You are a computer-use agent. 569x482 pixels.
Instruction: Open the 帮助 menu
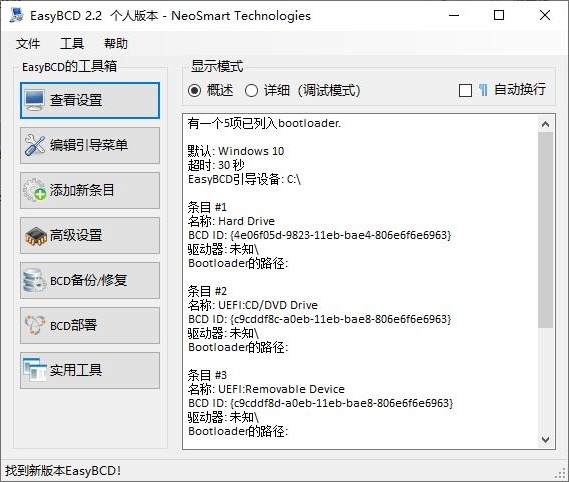(116, 44)
